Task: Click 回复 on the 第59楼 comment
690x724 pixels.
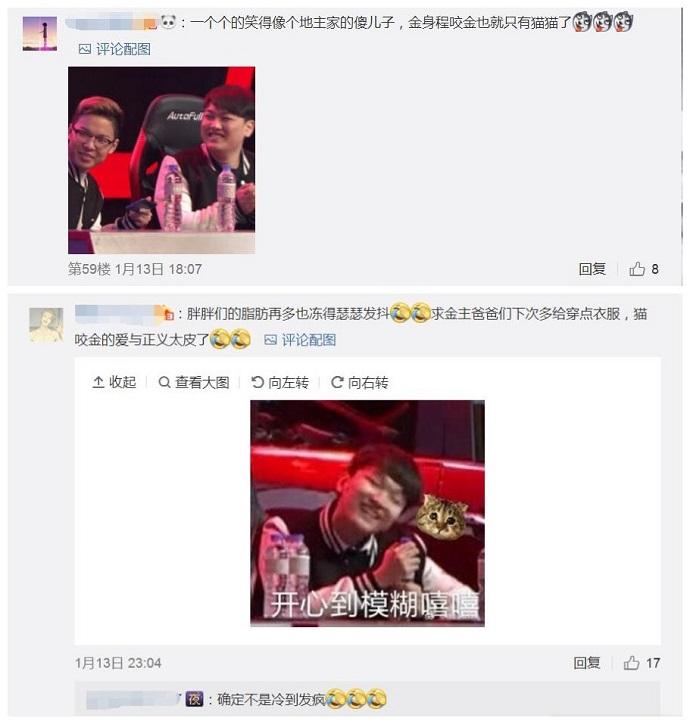Action: click(x=592, y=269)
